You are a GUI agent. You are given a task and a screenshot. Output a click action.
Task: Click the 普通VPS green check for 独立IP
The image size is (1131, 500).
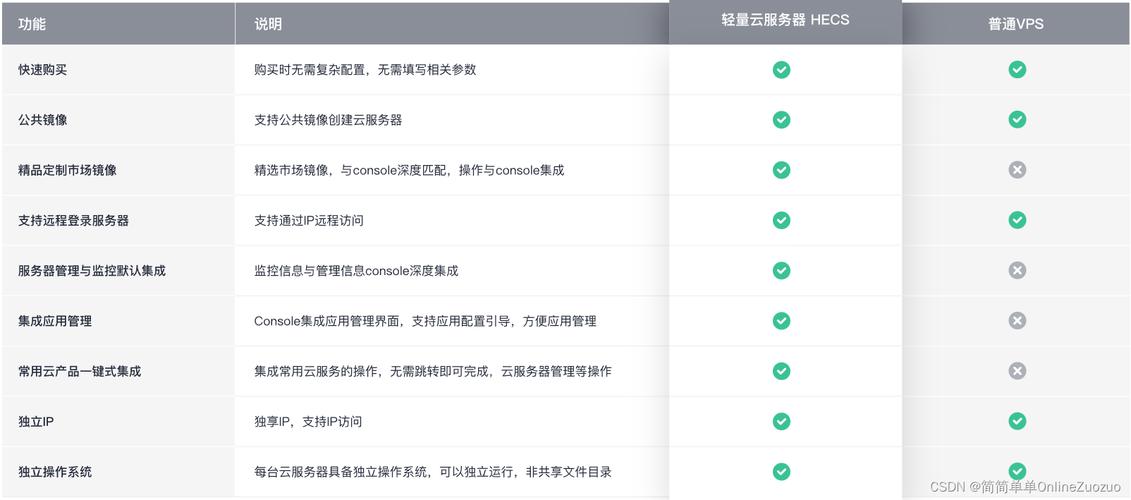click(1017, 421)
